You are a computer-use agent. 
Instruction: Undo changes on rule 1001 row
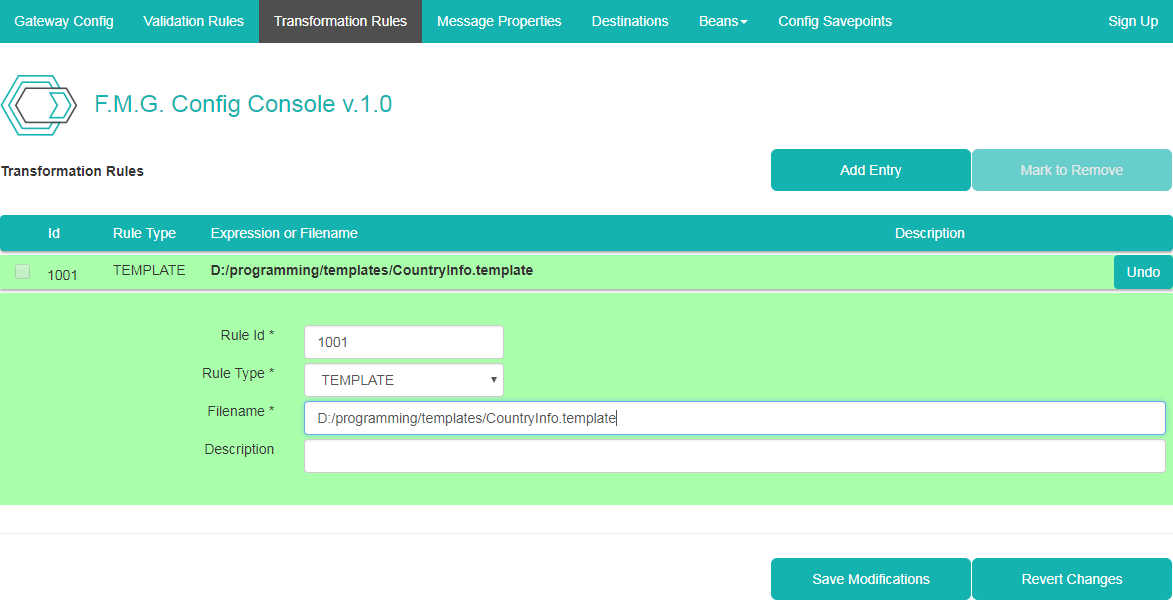pyautogui.click(x=1143, y=272)
